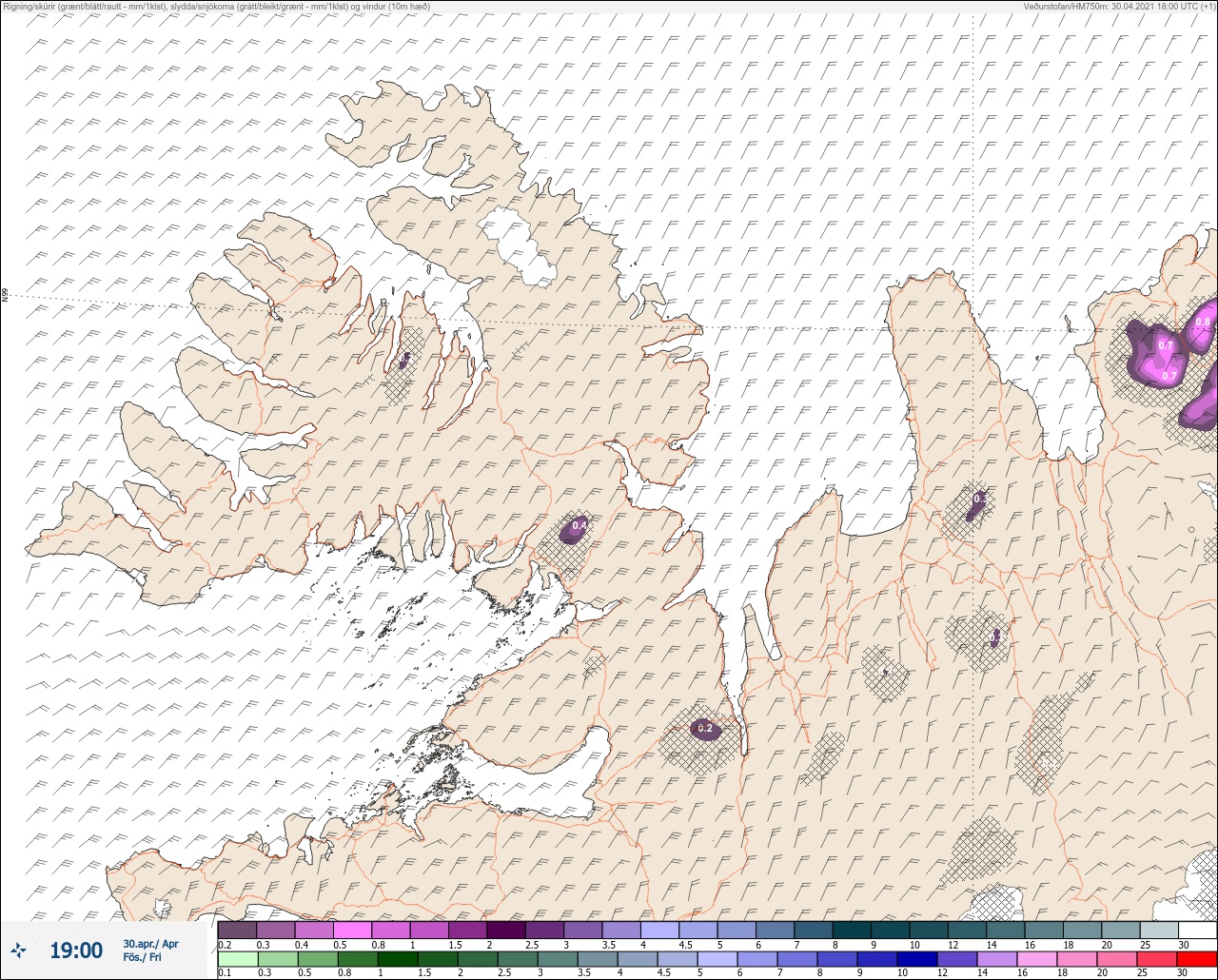Select the navy blue 10 swatch in the lower scale
The height and width of the screenshot is (980, 1218).
click(917, 959)
